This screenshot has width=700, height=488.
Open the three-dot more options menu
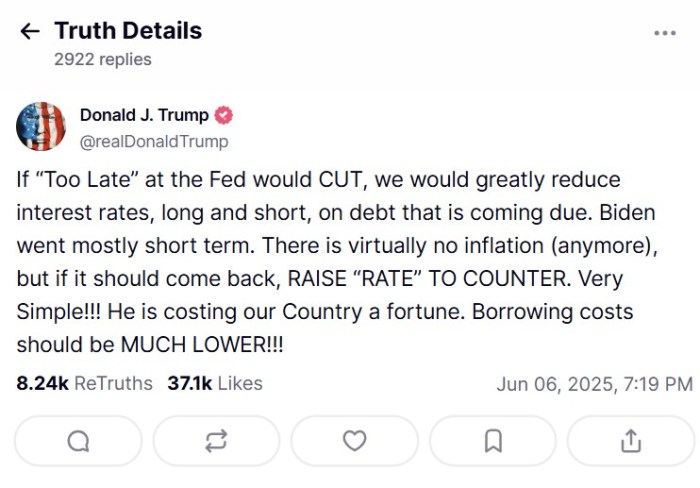coord(665,33)
